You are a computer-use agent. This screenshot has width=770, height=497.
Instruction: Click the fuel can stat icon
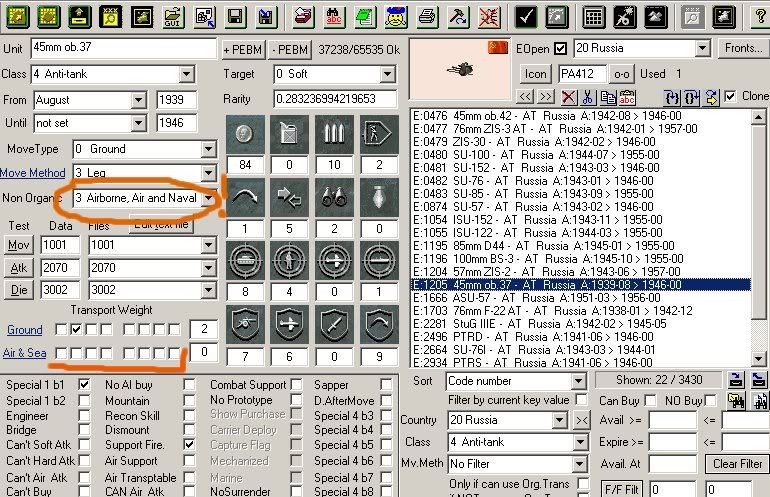pyautogui.click(x=289, y=135)
